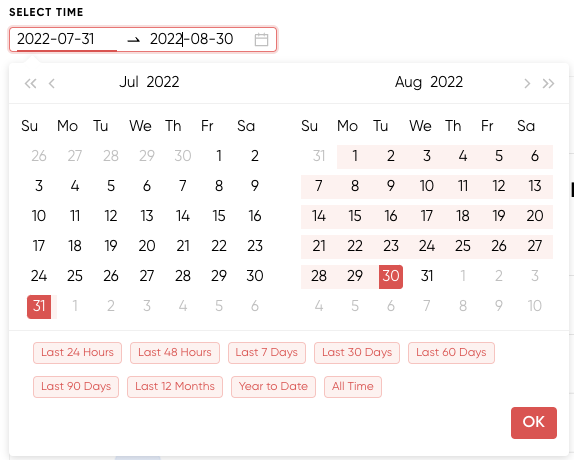This screenshot has height=460, width=574.
Task: Click the calendar icon in date field
Action: 261,40
